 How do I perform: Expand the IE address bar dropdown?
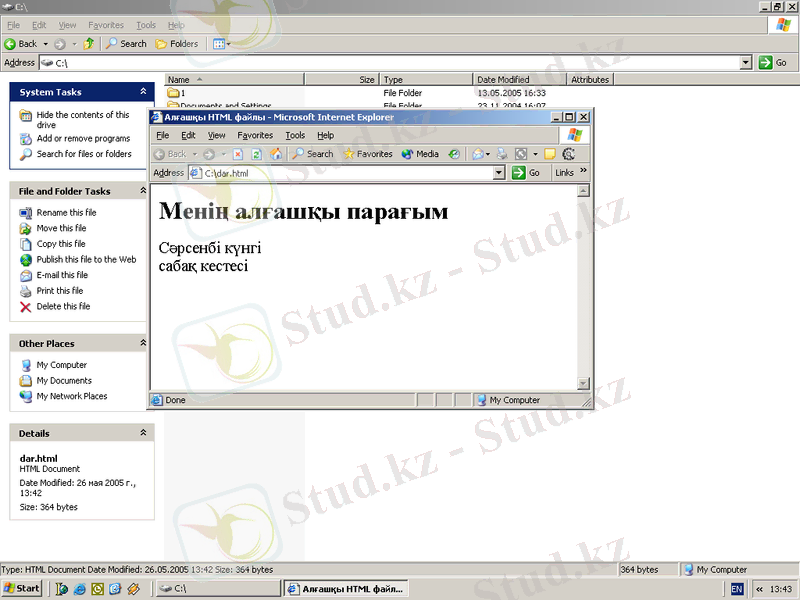[x=499, y=173]
